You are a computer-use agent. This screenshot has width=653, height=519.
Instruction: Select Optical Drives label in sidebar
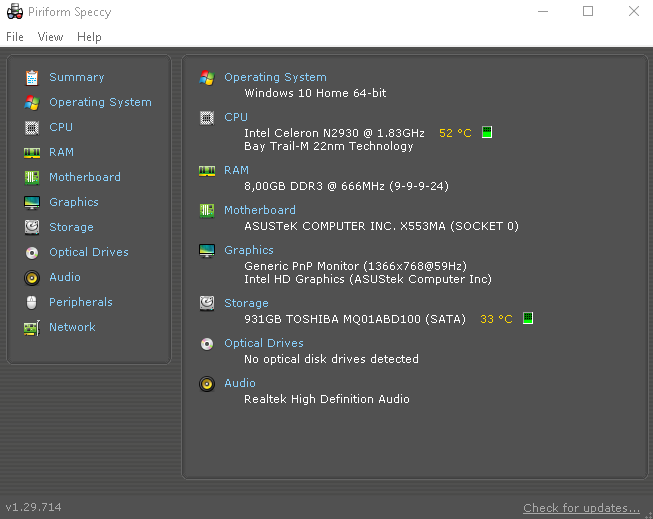(89, 252)
